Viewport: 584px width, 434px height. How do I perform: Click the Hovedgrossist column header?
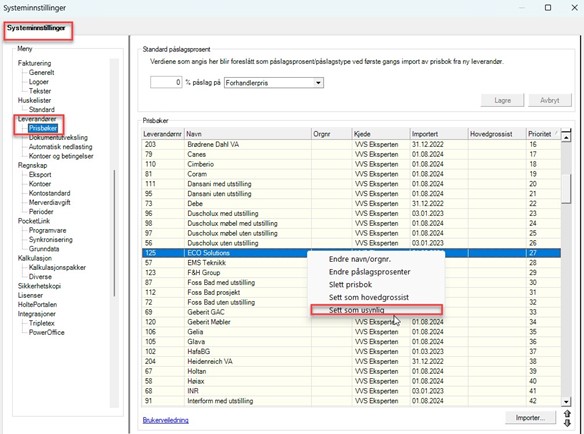[496, 134]
